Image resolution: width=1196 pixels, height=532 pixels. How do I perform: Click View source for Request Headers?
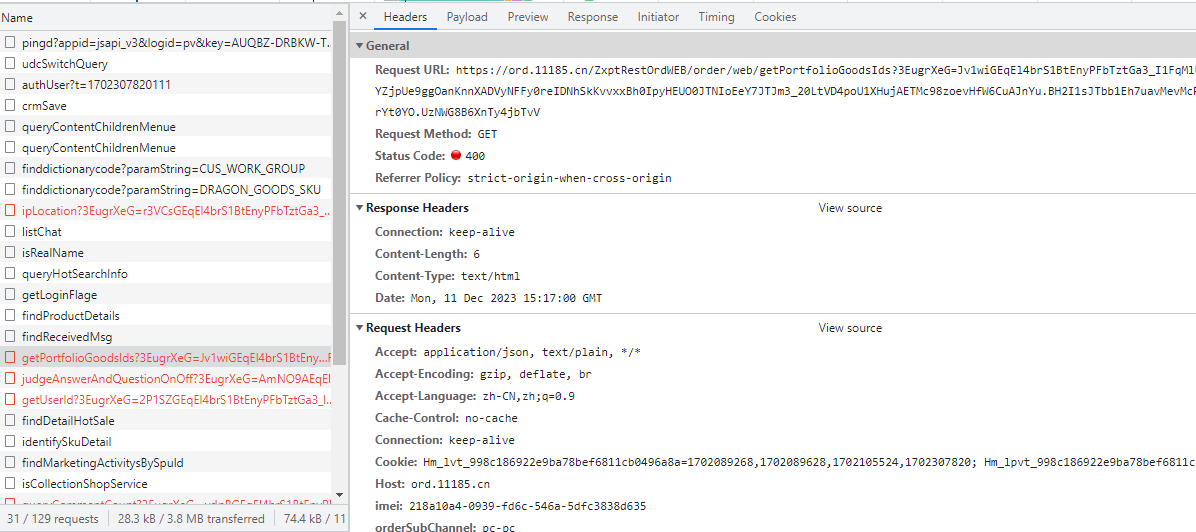(x=850, y=328)
